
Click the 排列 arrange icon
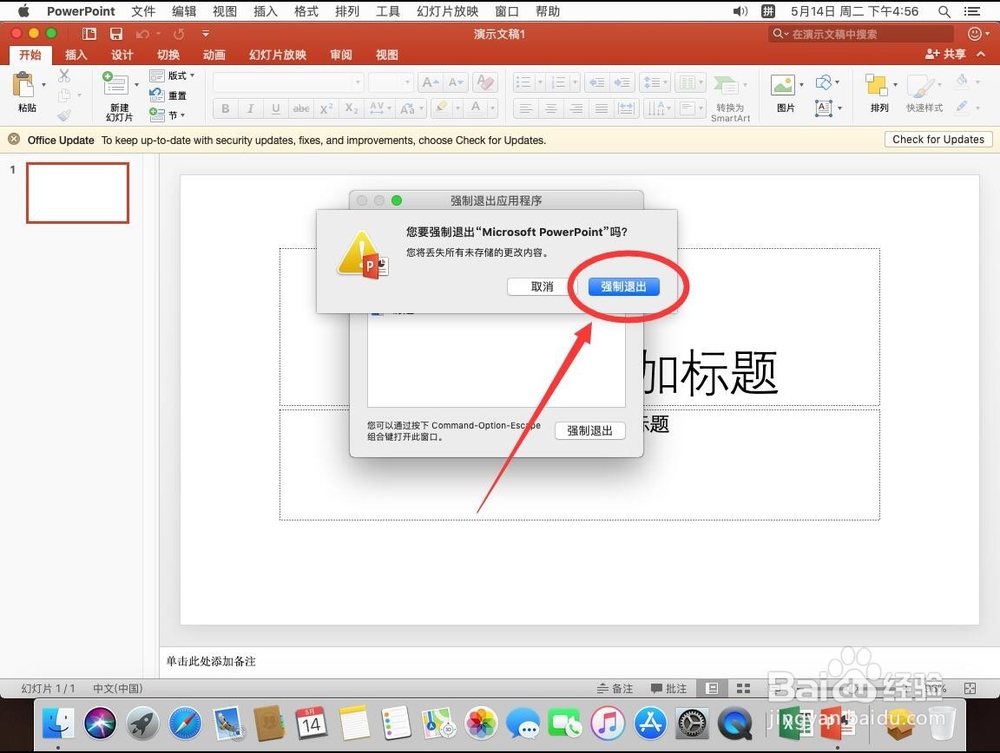pos(876,85)
